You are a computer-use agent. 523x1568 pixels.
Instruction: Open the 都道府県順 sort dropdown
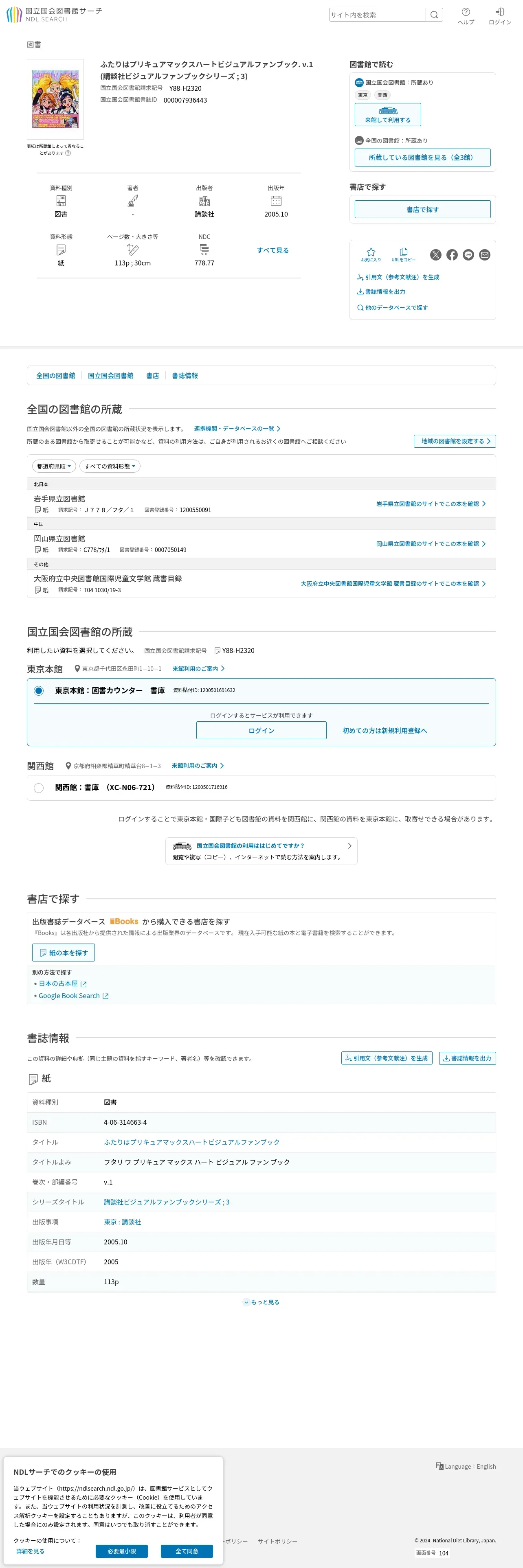(54, 466)
